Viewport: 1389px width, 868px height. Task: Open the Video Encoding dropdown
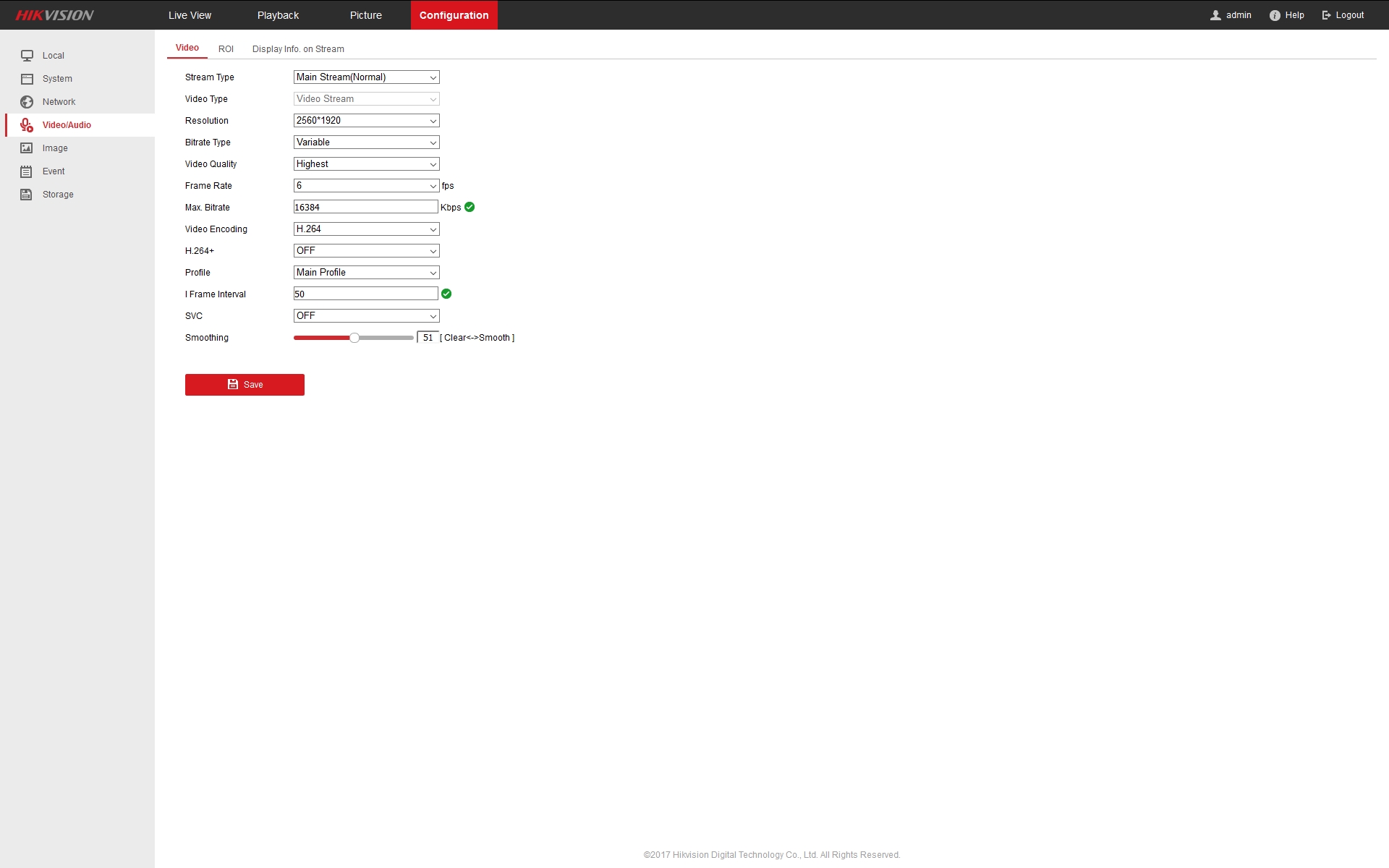tap(366, 229)
